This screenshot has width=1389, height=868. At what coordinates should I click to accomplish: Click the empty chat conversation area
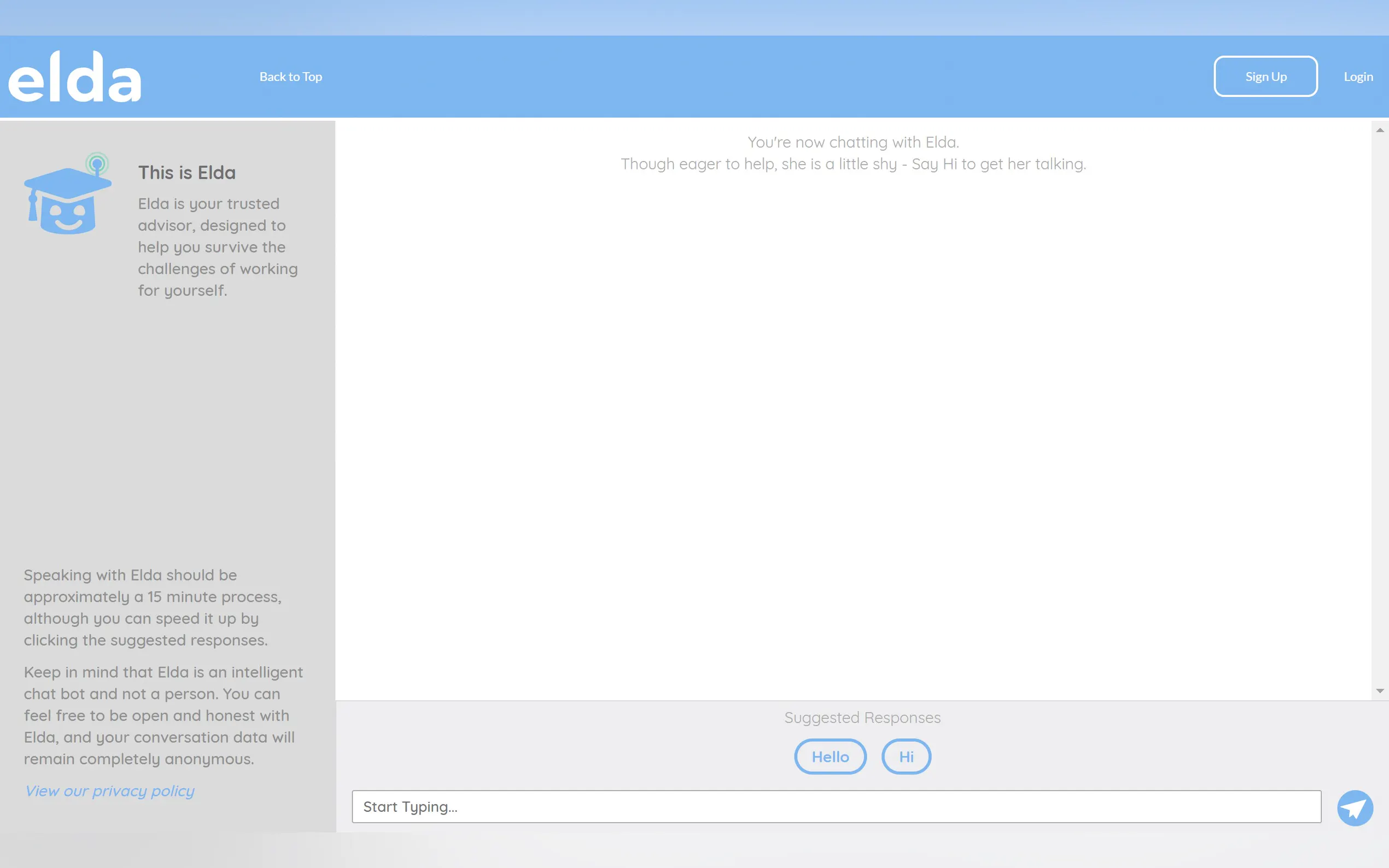tap(853, 431)
